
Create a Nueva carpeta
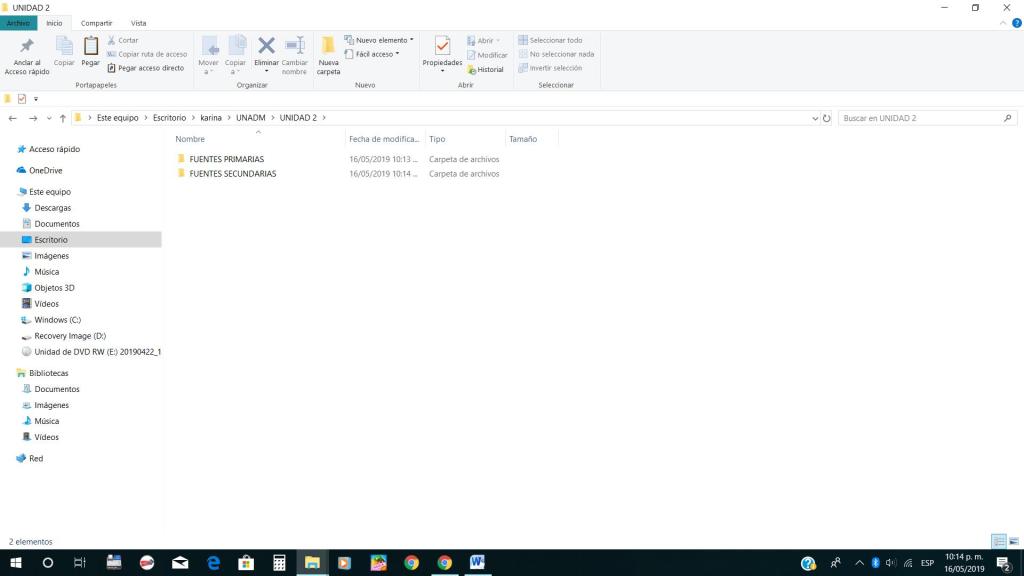(328, 56)
